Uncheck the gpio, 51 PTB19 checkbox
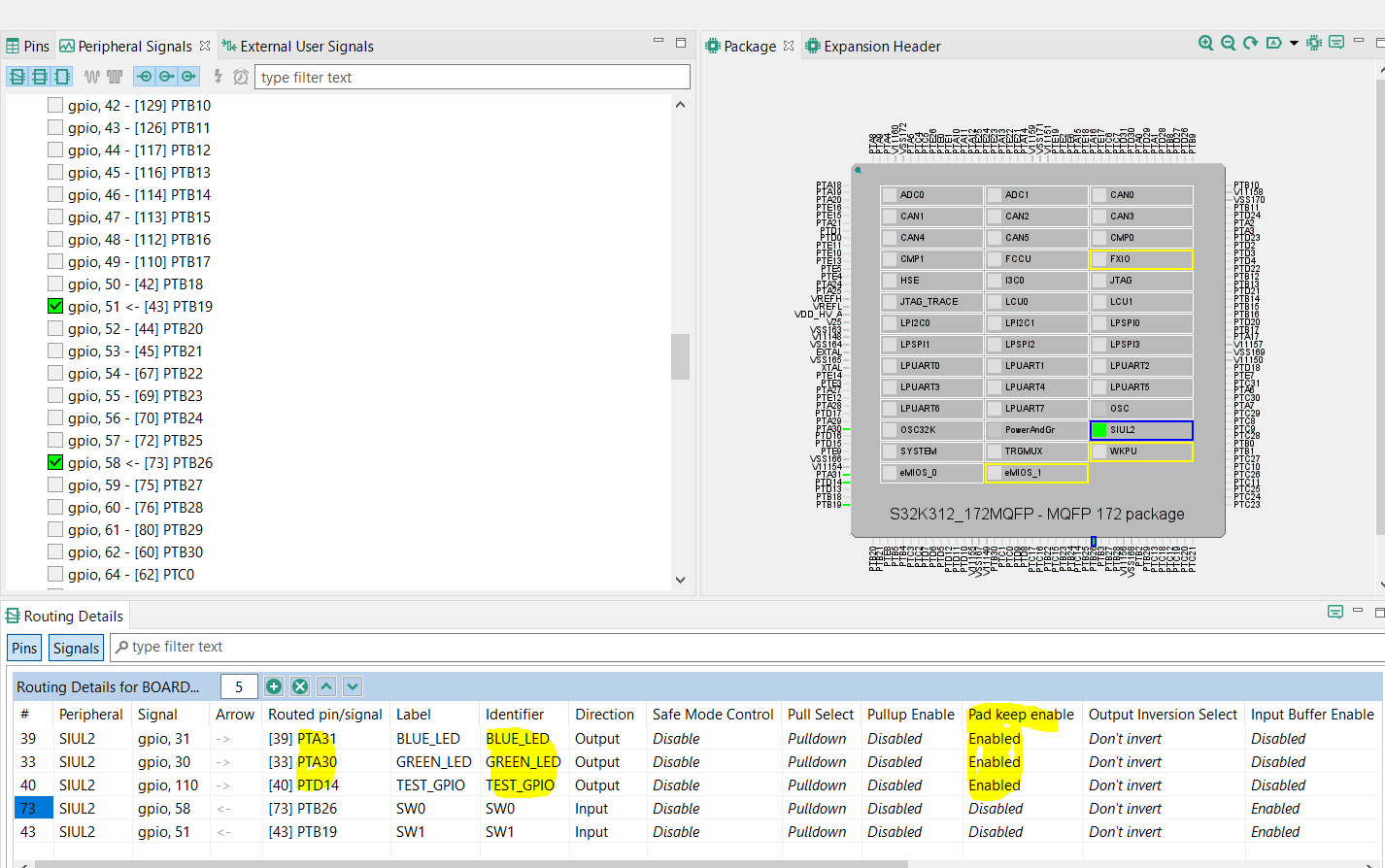The height and width of the screenshot is (868, 1385). [55, 306]
